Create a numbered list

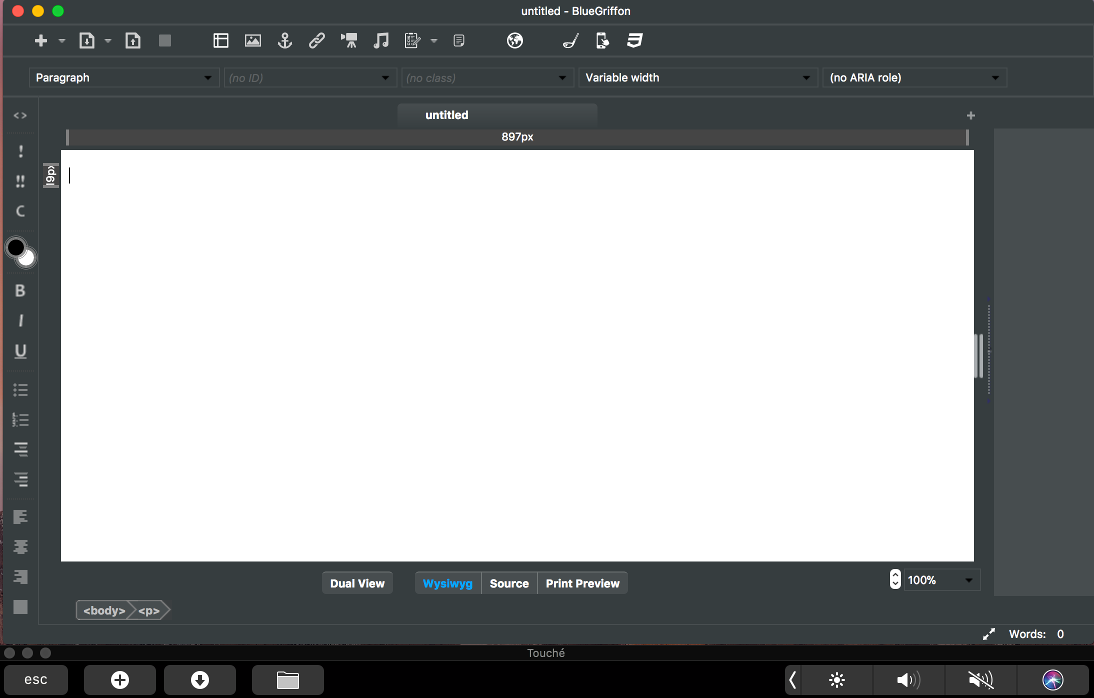(20, 419)
